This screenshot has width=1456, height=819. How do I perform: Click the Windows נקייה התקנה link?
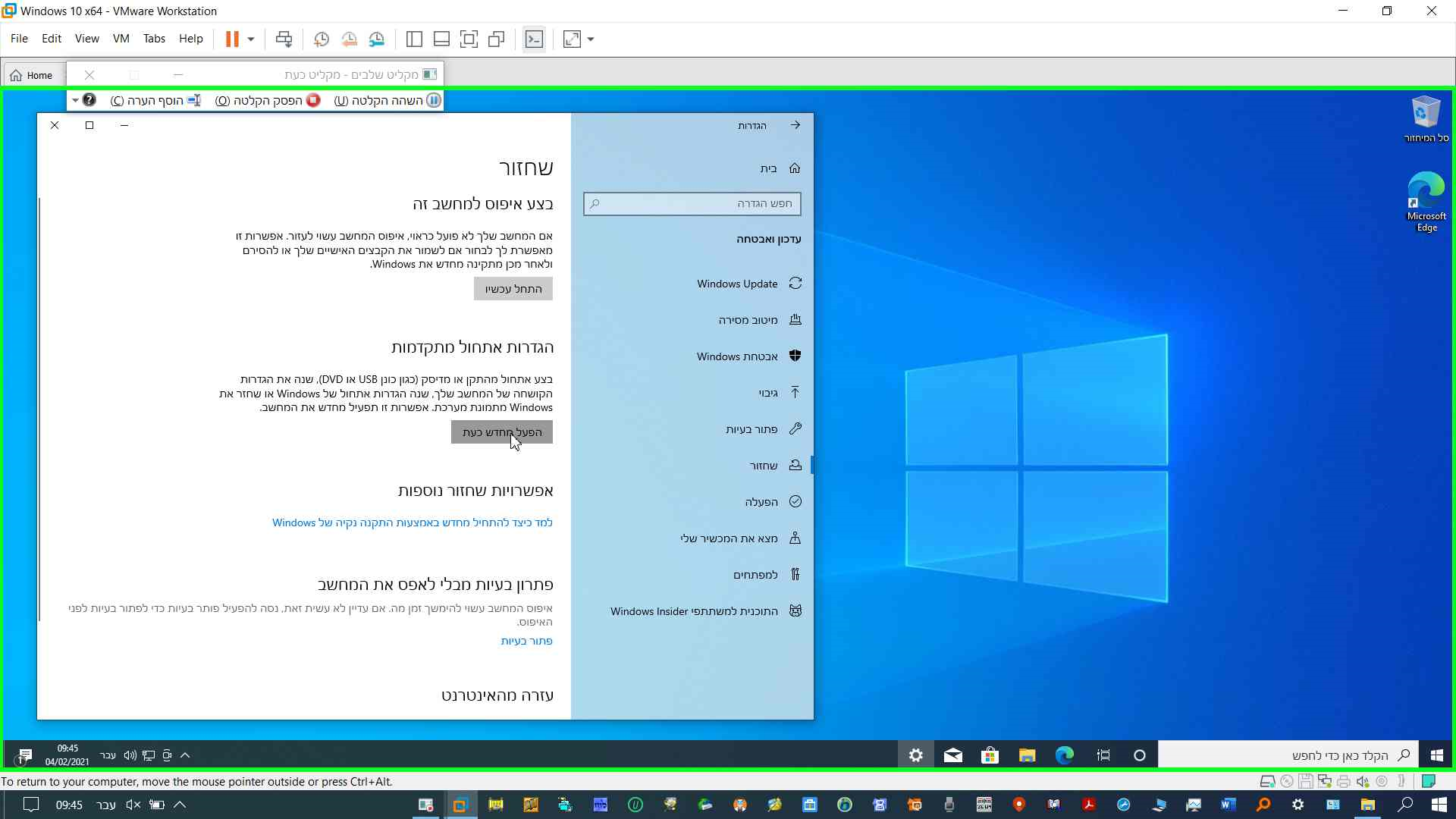(412, 521)
